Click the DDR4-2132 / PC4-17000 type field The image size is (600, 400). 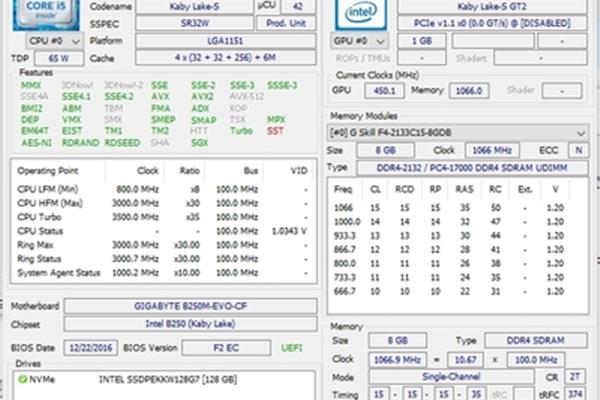click(472, 168)
